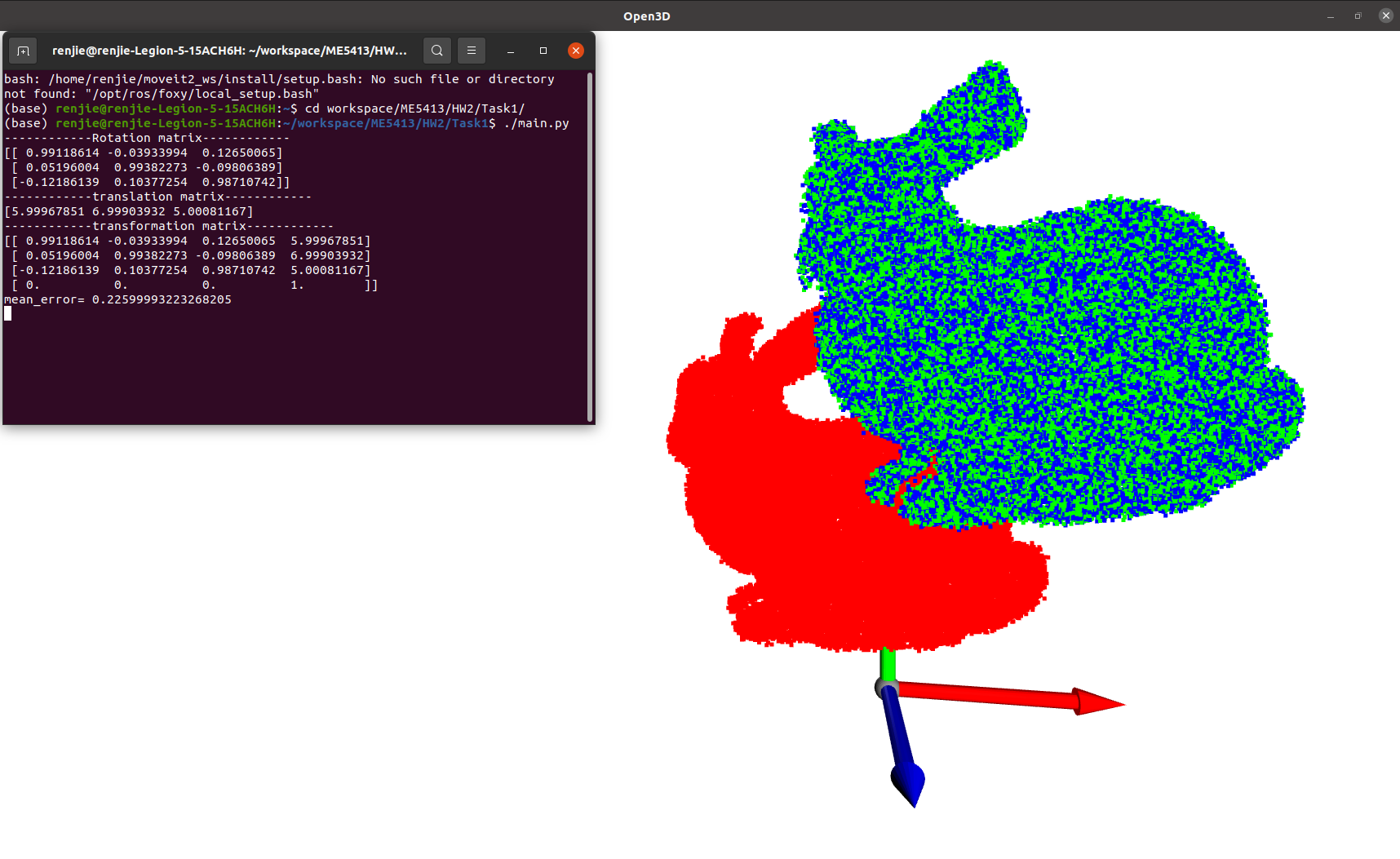
Task: Click the new tab icon in terminal titlebar
Action: [x=23, y=51]
